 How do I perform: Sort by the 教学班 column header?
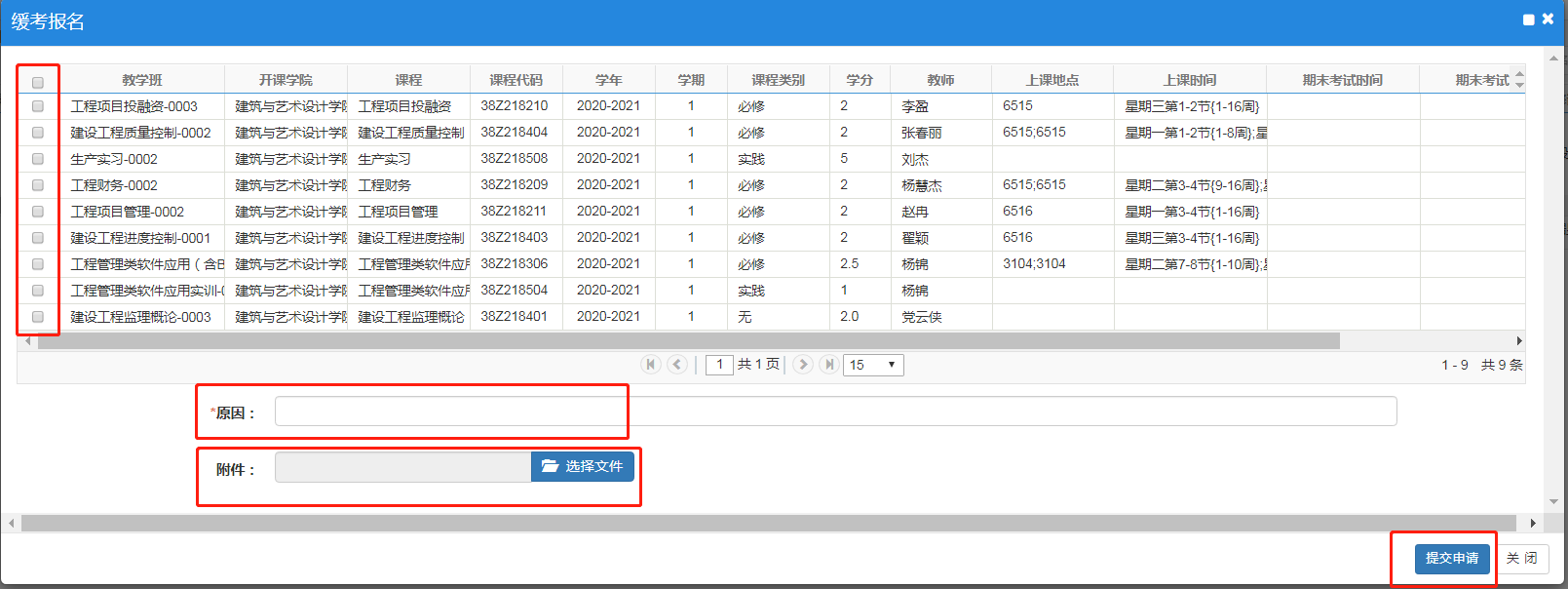142,80
